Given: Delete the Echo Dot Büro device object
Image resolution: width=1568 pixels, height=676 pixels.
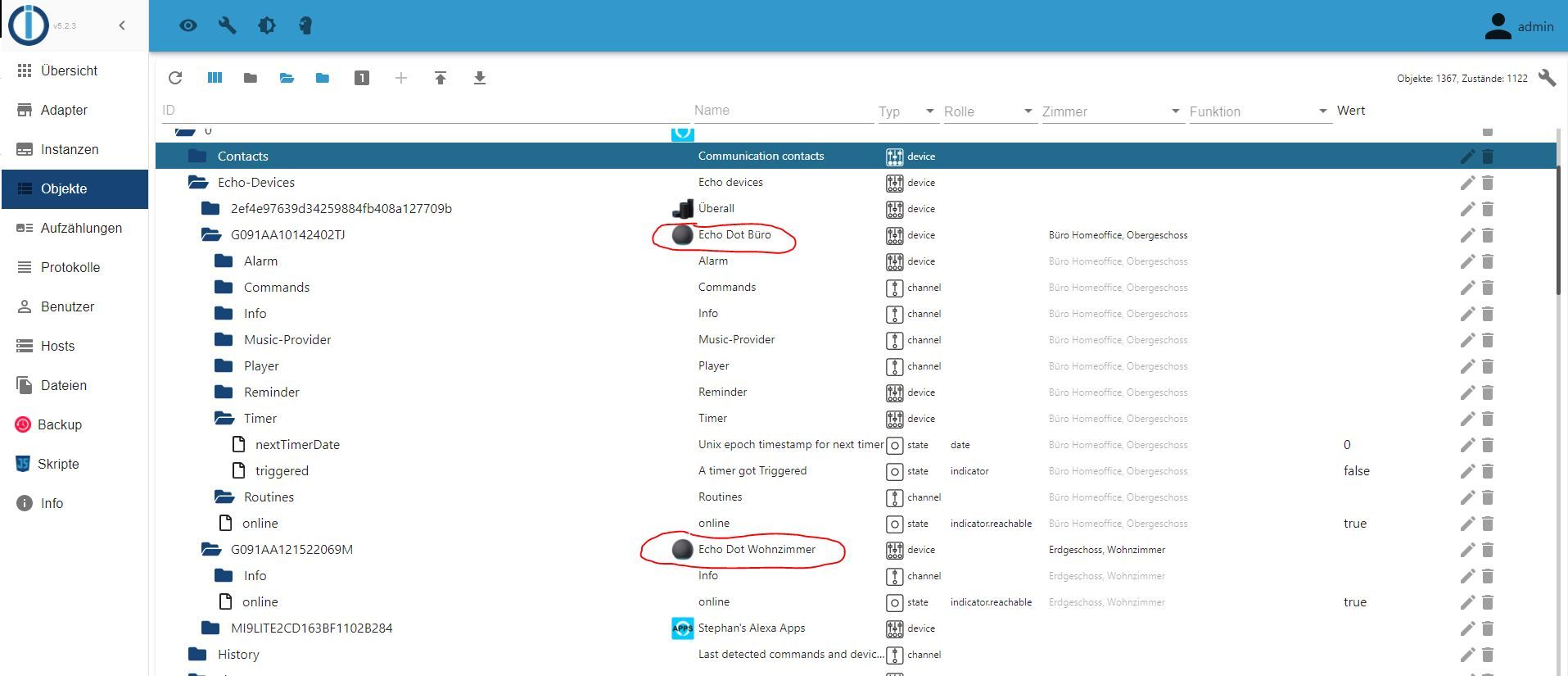Looking at the screenshot, I should click(x=1488, y=235).
